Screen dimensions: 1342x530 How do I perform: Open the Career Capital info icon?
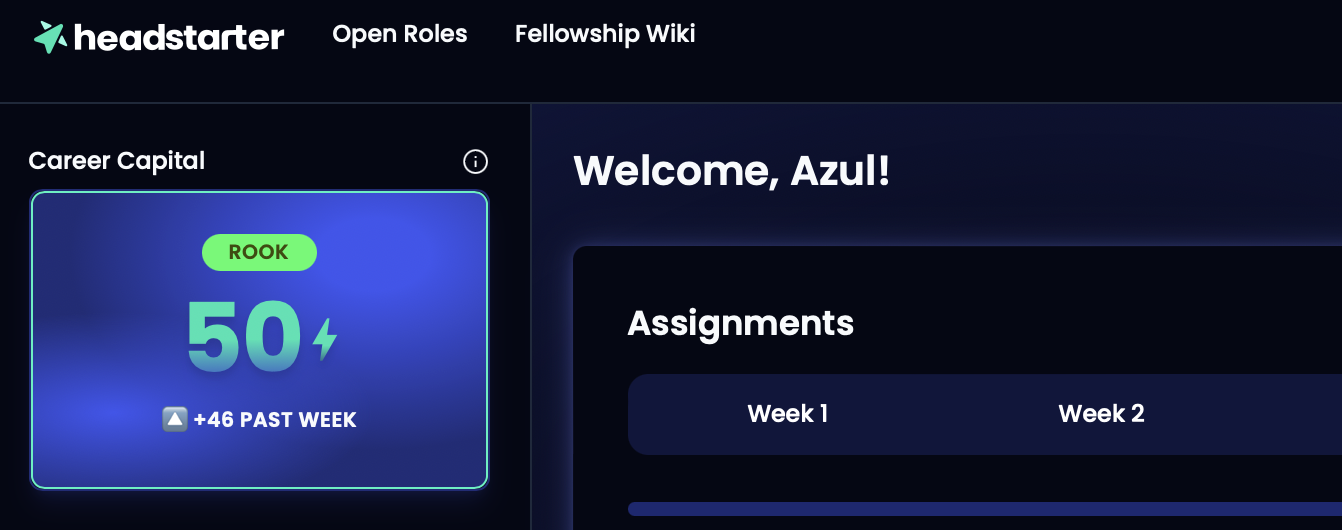tap(476, 161)
